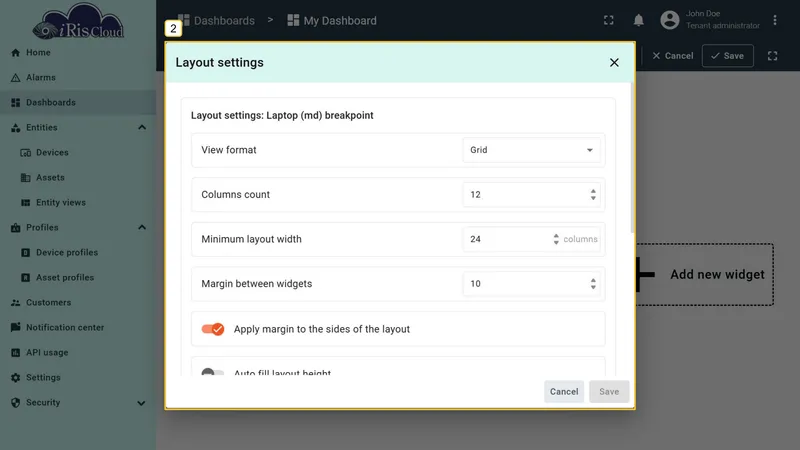Image resolution: width=800 pixels, height=450 pixels.
Task: Open API usage in the sidebar
Action: (x=47, y=353)
